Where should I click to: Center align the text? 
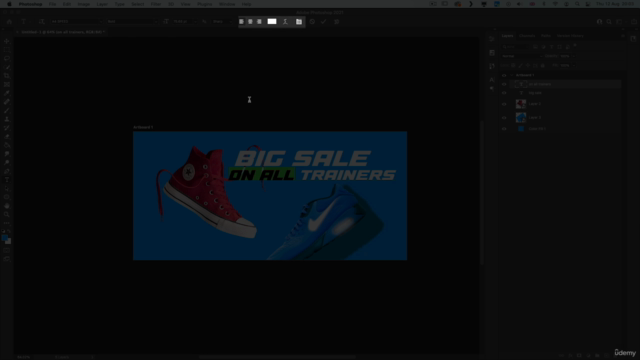[x=250, y=22]
